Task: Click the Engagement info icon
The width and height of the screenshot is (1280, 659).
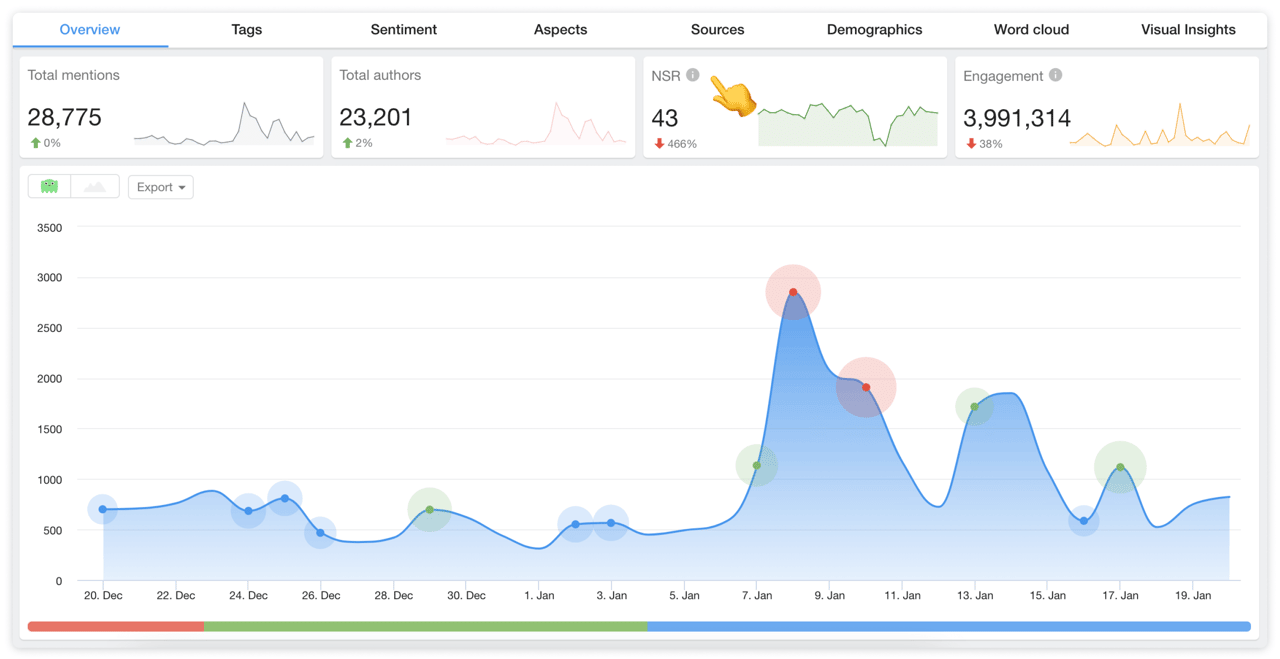Action: point(1056,75)
